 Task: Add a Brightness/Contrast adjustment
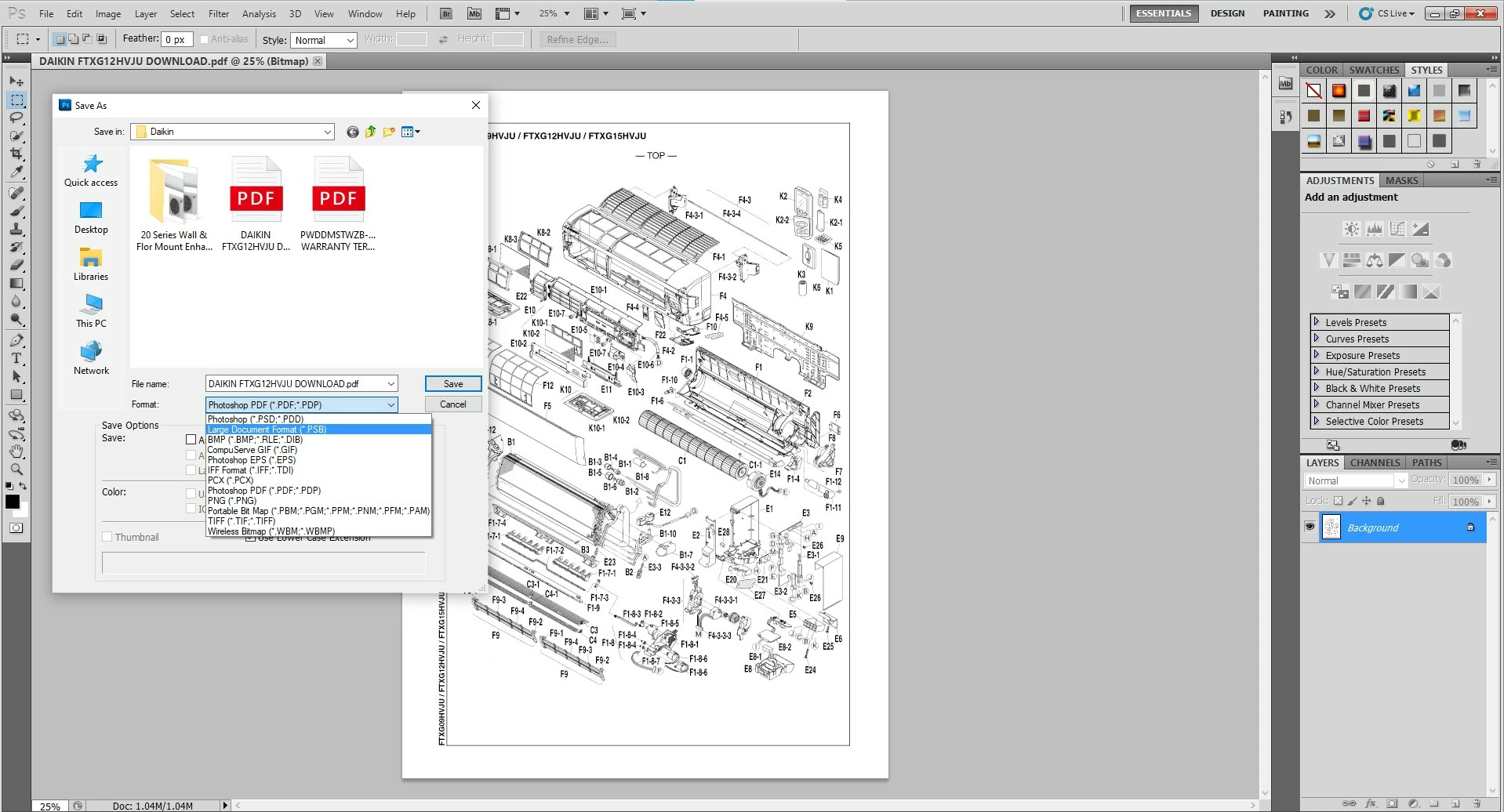point(1351,229)
